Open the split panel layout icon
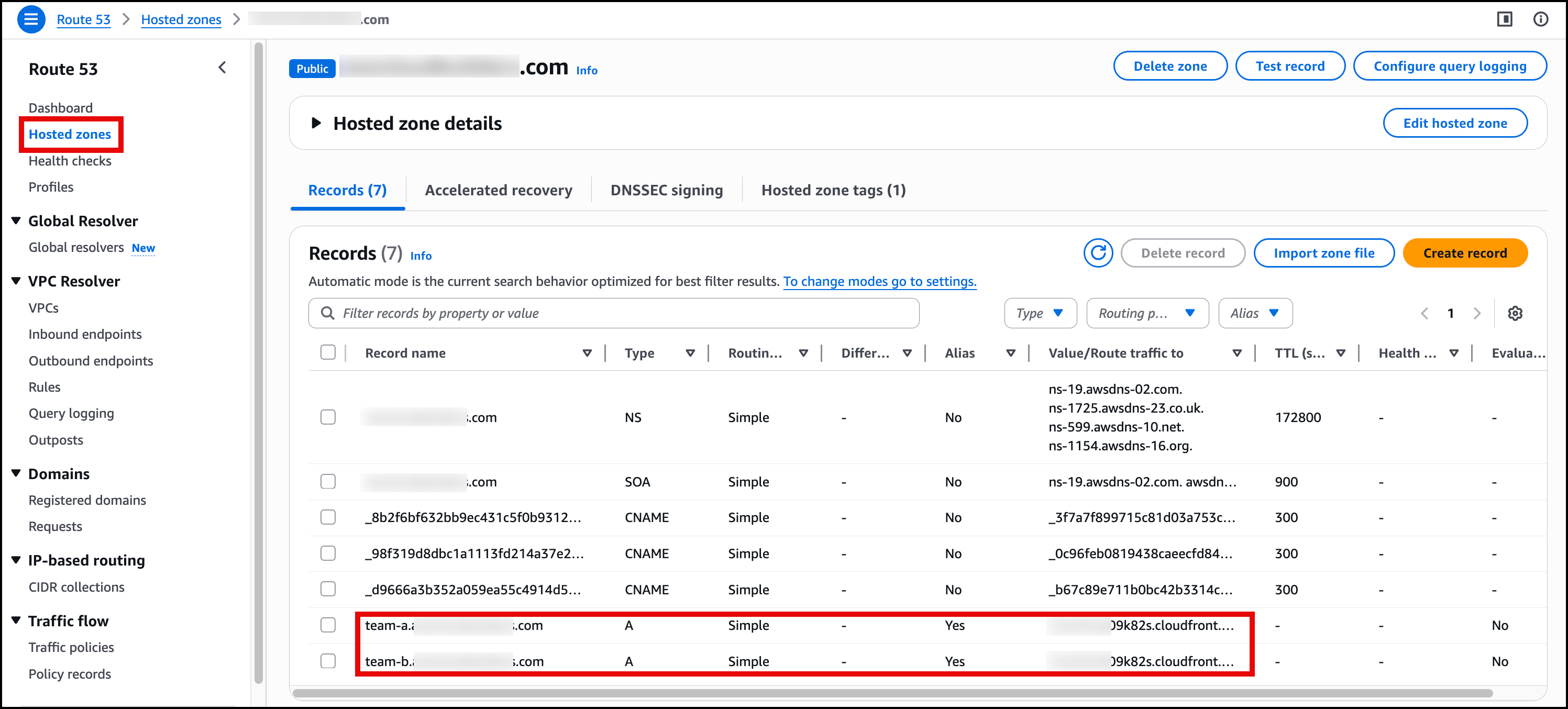 [1506, 19]
